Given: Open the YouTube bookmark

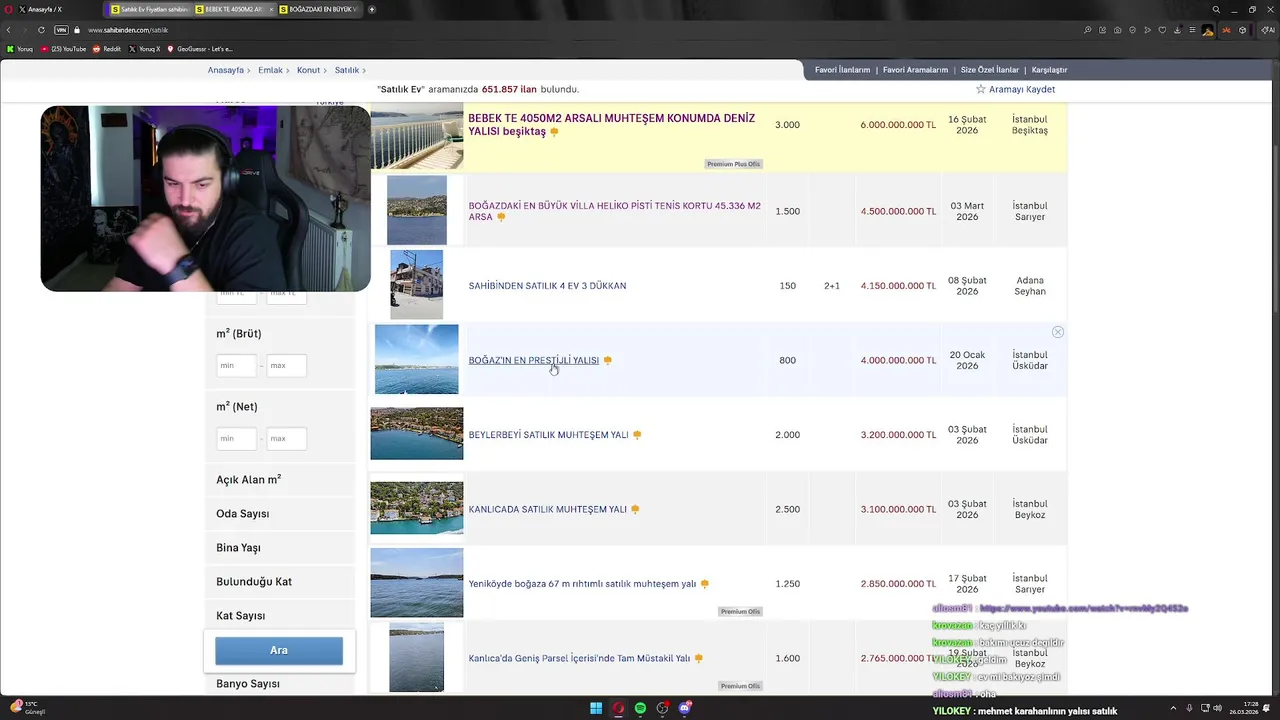Looking at the screenshot, I should (x=64, y=49).
